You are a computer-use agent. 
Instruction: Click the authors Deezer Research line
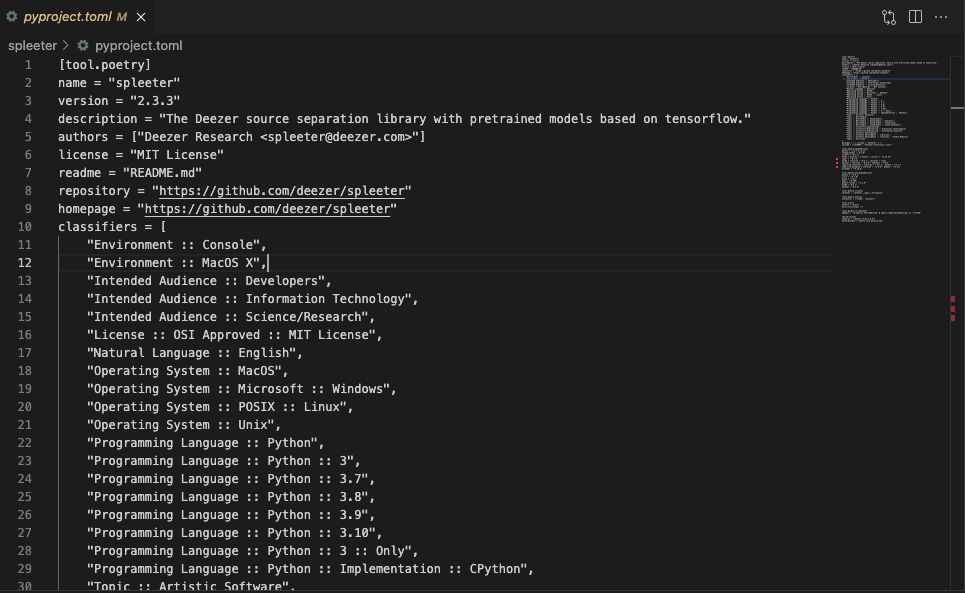pyautogui.click(x=241, y=137)
